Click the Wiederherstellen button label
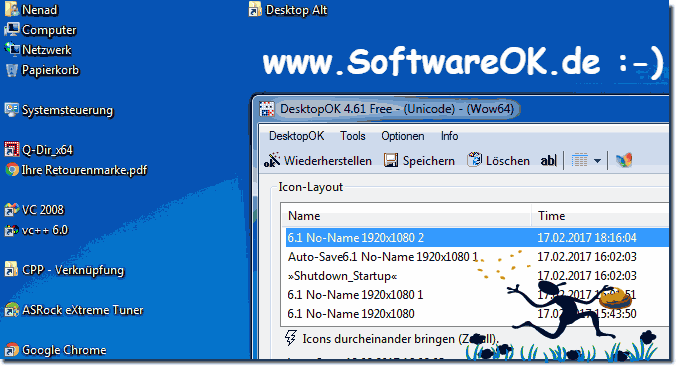The image size is (676, 366). tap(328, 161)
